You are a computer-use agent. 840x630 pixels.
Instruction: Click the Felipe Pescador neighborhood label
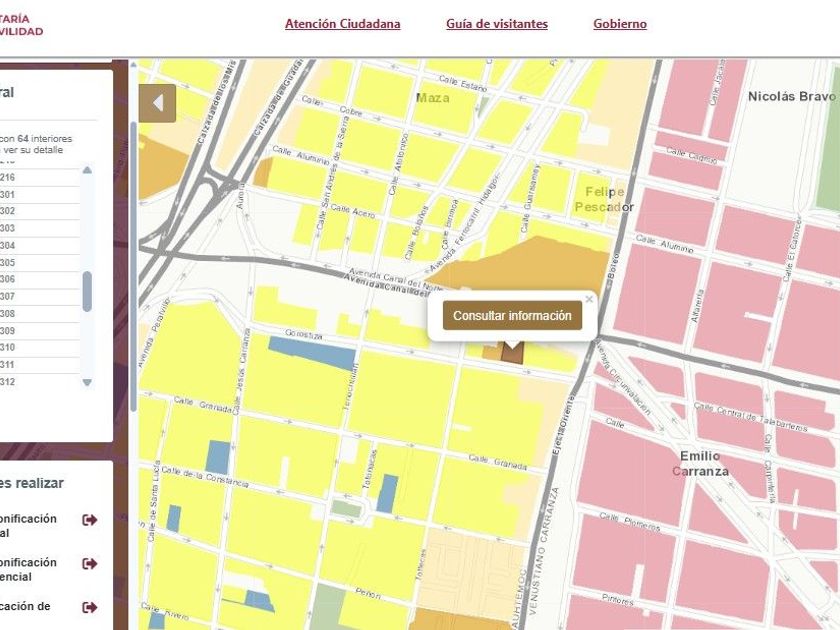click(x=604, y=199)
